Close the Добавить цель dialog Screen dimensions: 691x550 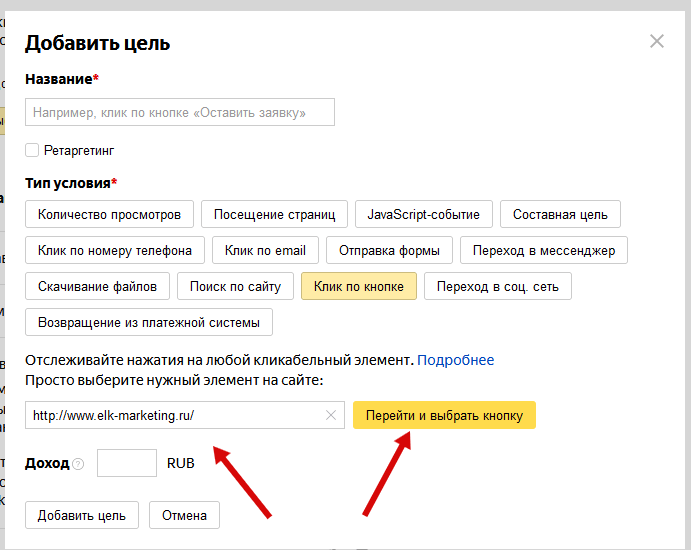point(657,42)
